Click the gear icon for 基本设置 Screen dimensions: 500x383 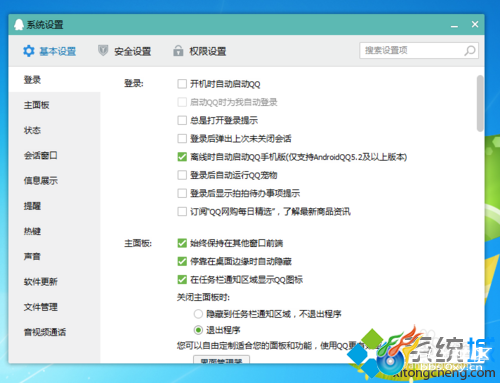[29, 51]
